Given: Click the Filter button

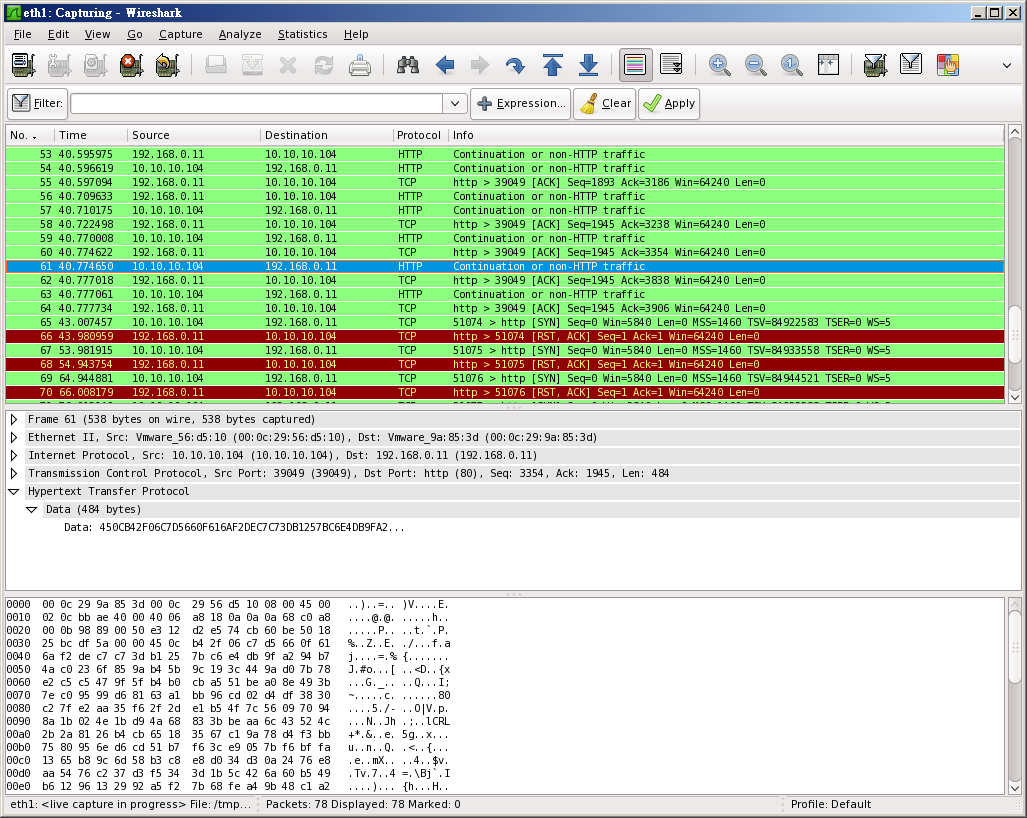Looking at the screenshot, I should point(37,103).
